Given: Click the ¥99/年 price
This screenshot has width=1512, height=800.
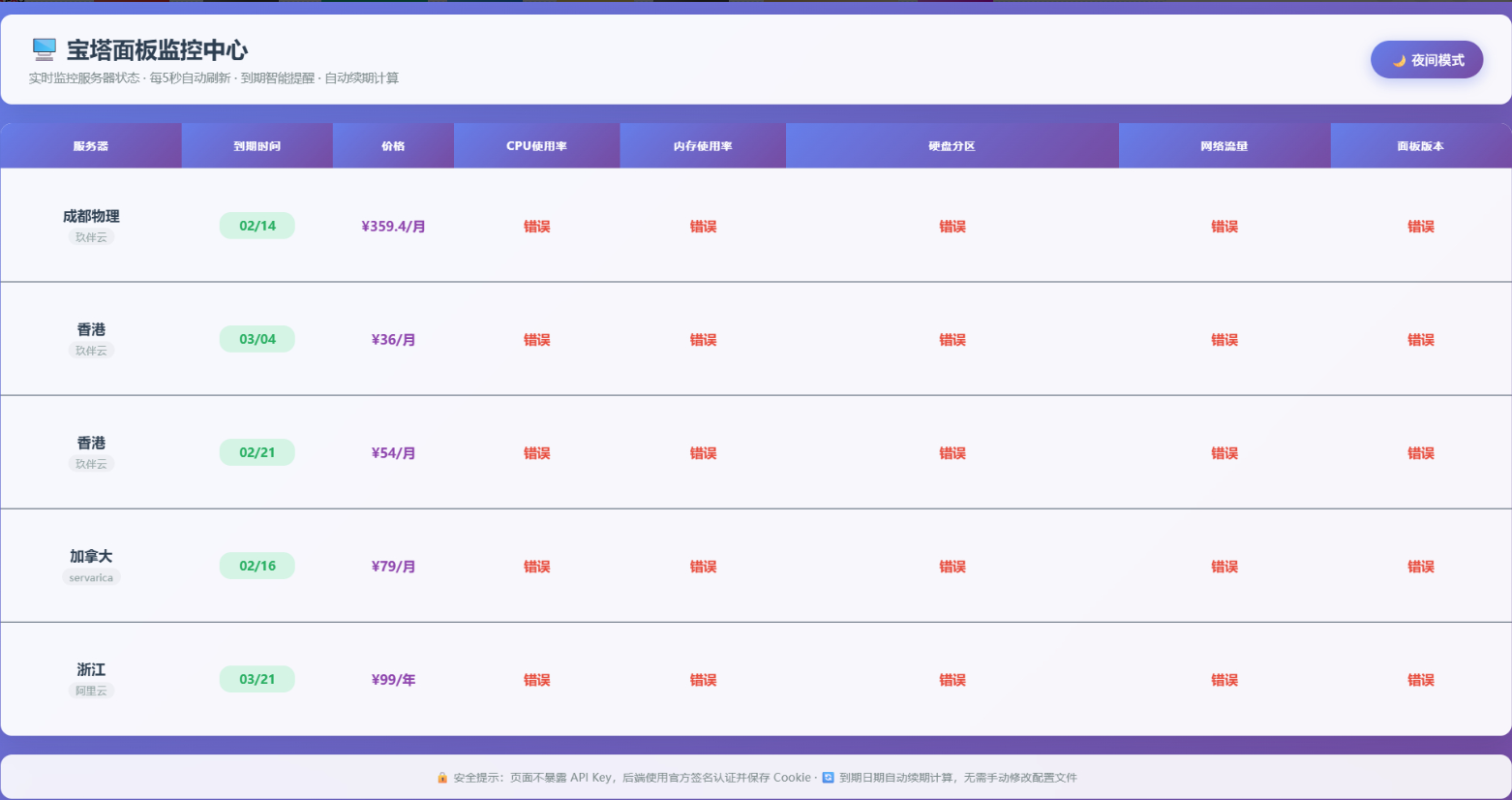Looking at the screenshot, I should 393,679.
